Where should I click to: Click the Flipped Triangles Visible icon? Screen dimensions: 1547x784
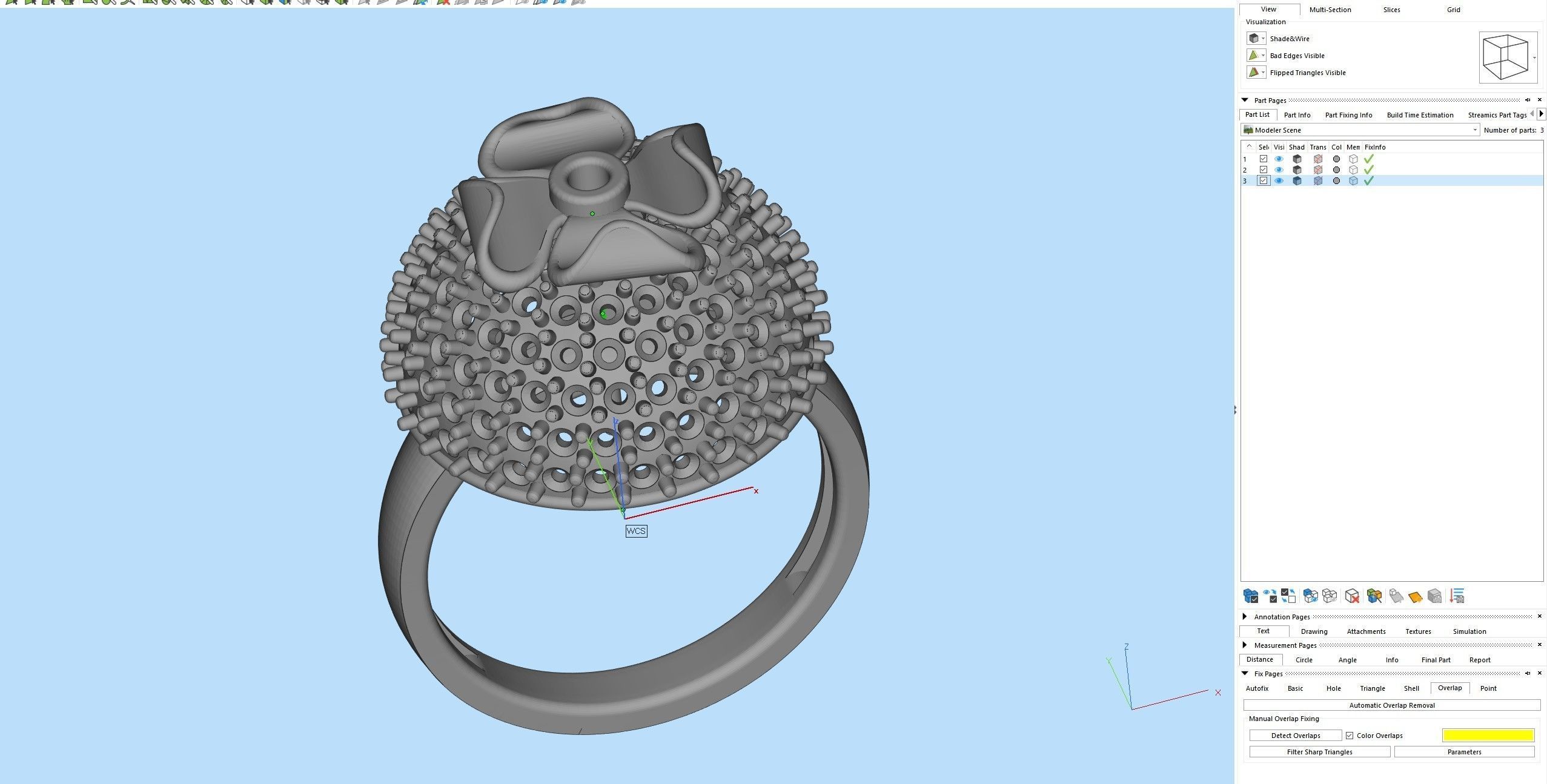pos(1253,72)
